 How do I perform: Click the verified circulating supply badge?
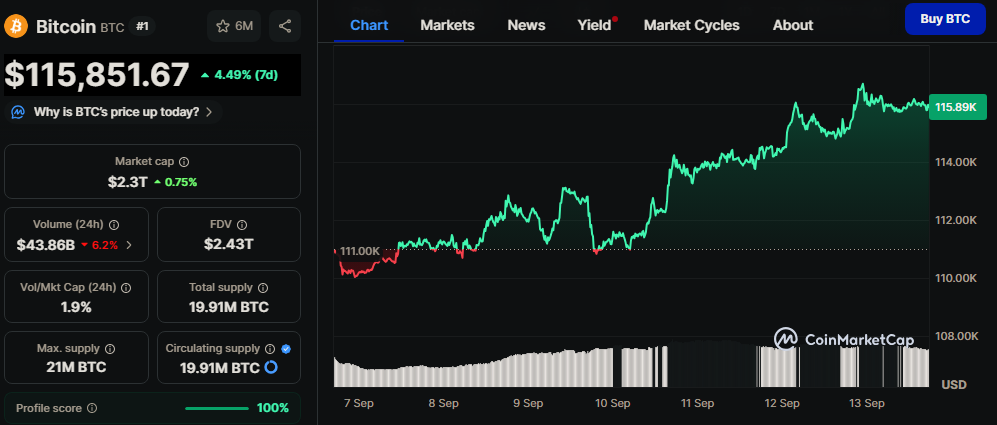pyautogui.click(x=286, y=349)
